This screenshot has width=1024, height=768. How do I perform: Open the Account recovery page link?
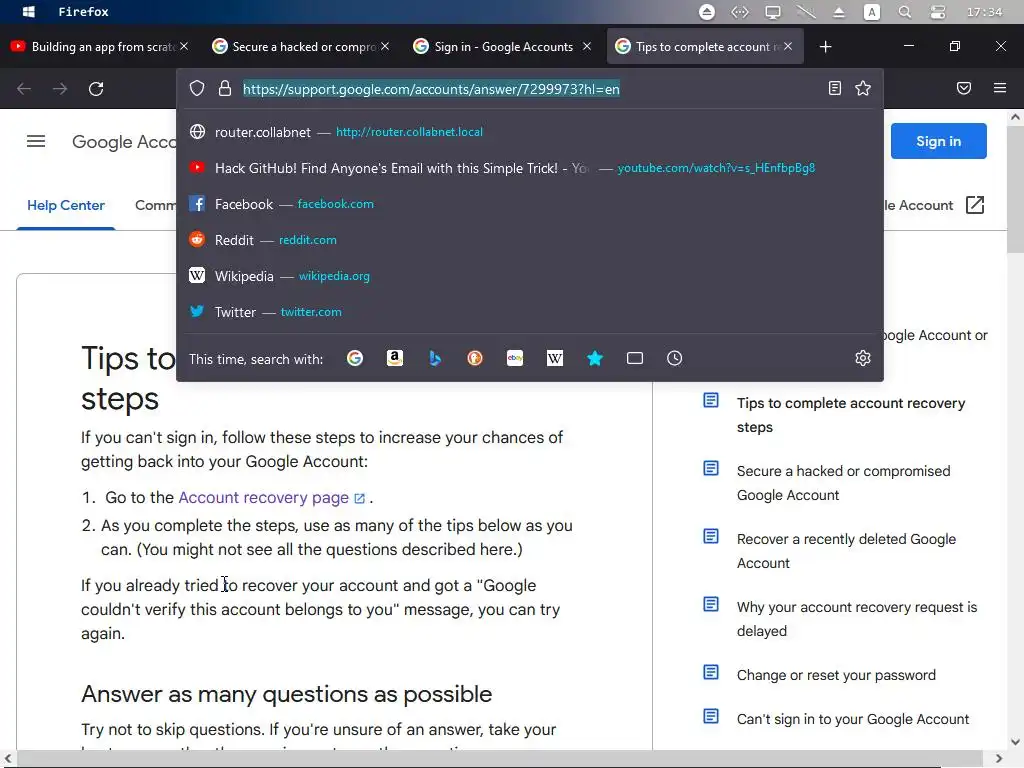(x=271, y=498)
